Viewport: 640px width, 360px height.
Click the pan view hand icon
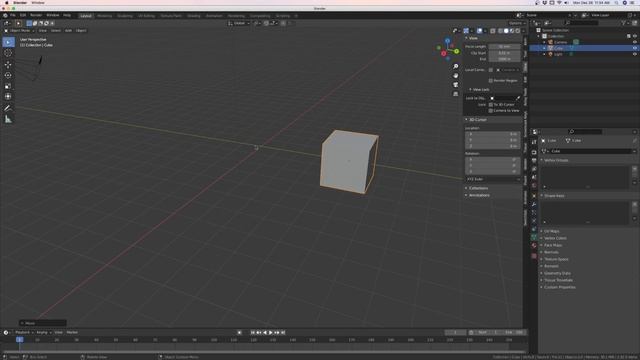[456, 76]
